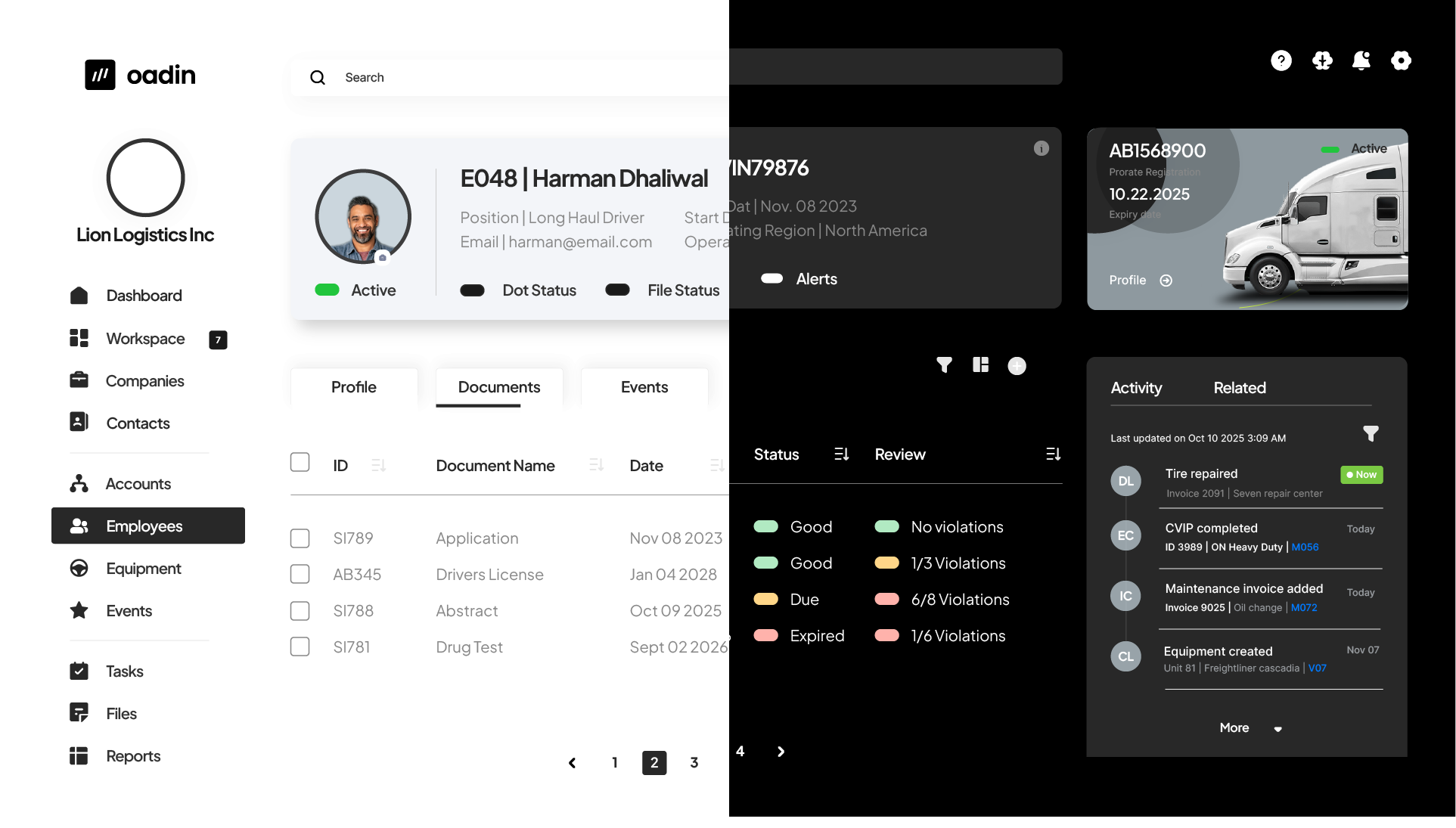This screenshot has height=828, width=1456.
Task: Open the truck Profile via the arrow link
Action: (1166, 281)
